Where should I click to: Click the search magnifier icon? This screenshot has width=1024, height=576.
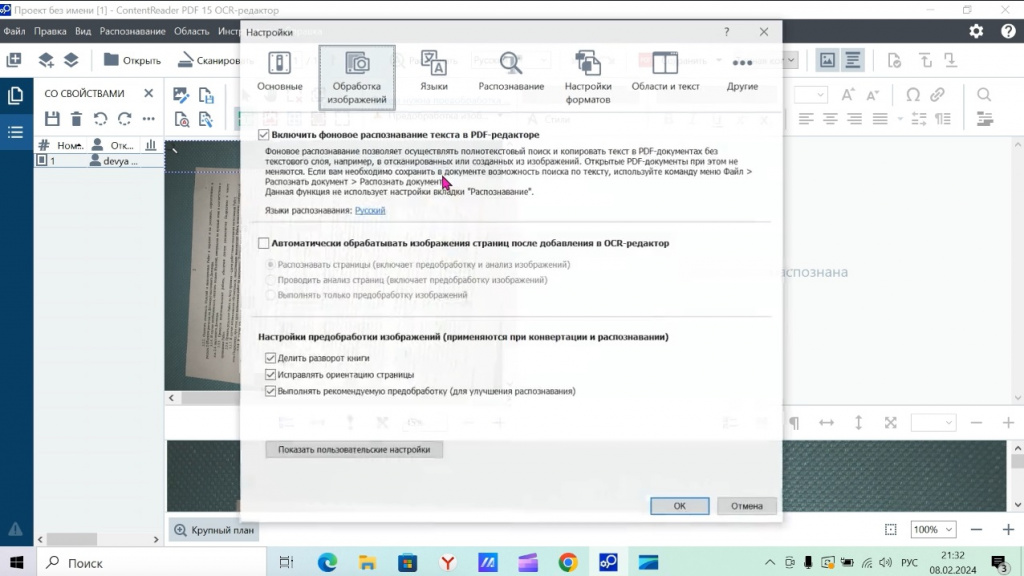[x=984, y=95]
